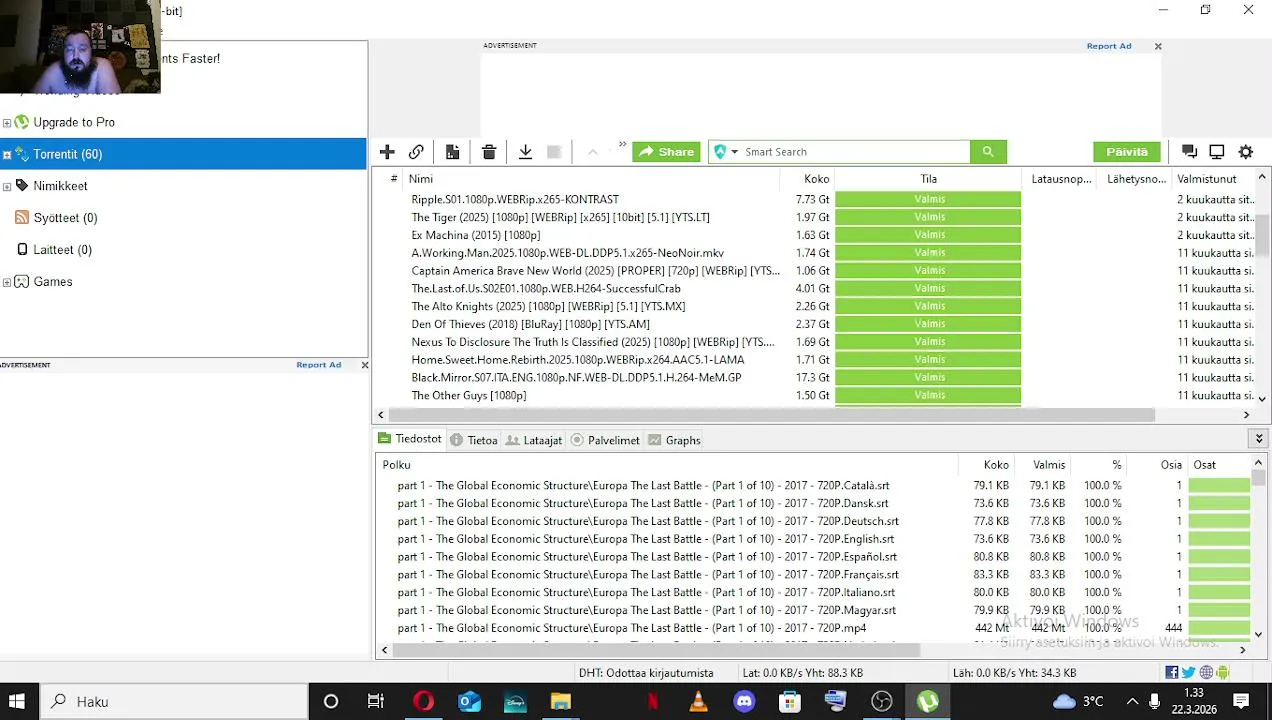This screenshot has width=1272, height=720.
Task: Open the chat bubbles icon in toolbar
Action: tap(1189, 152)
